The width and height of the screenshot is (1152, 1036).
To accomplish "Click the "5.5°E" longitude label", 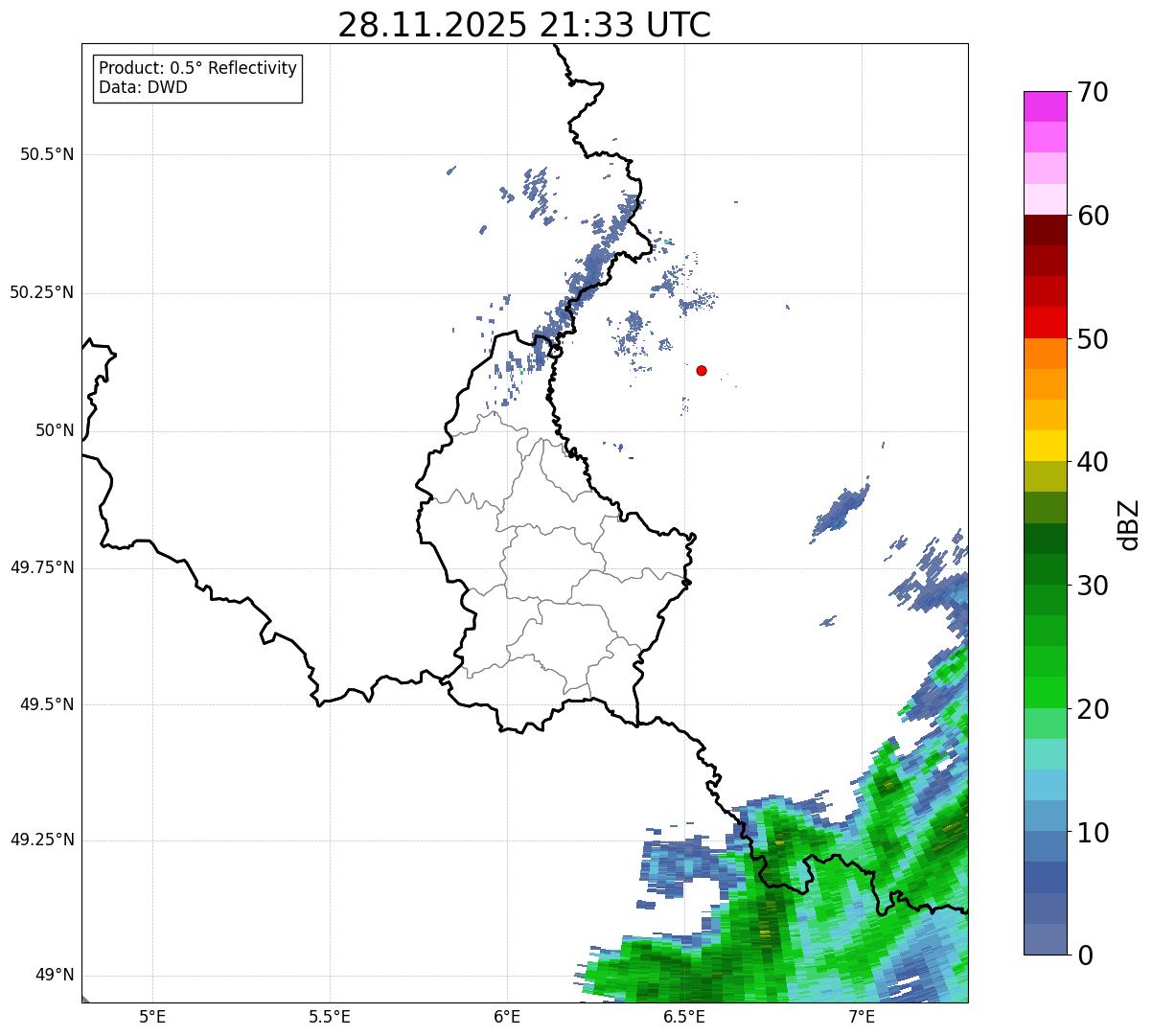I will [x=330, y=1016].
